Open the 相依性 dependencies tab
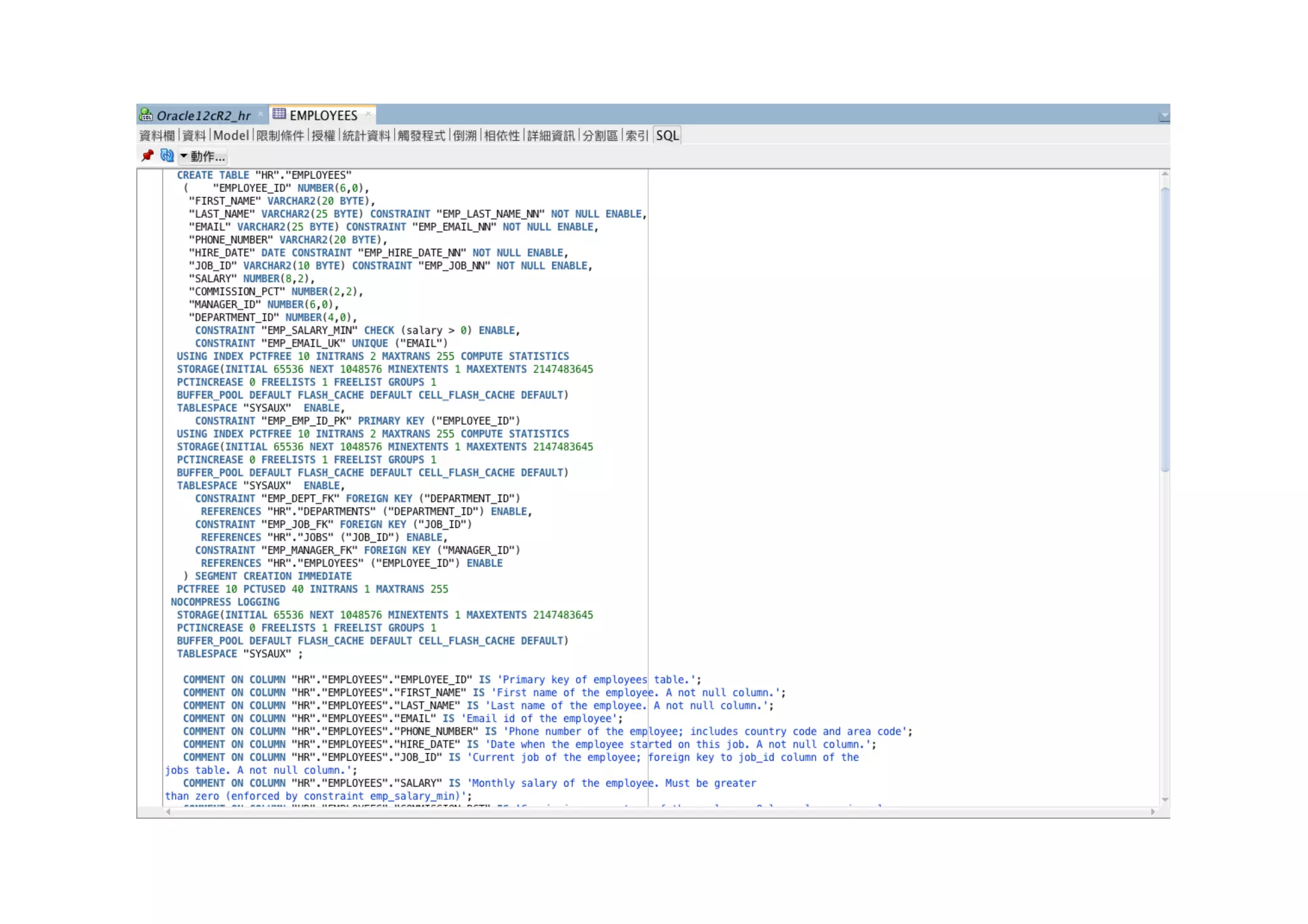Viewport: 1308px width, 924px height. click(502, 135)
